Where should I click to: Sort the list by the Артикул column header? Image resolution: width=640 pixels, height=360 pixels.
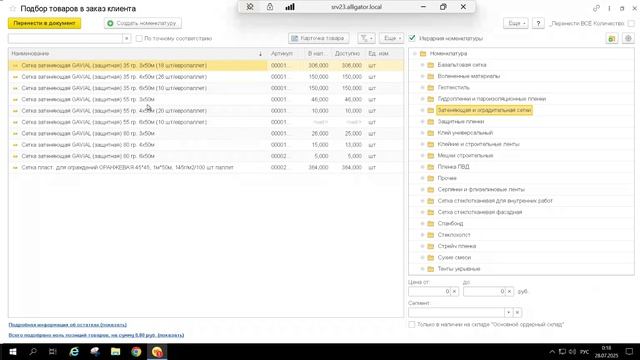pos(282,54)
